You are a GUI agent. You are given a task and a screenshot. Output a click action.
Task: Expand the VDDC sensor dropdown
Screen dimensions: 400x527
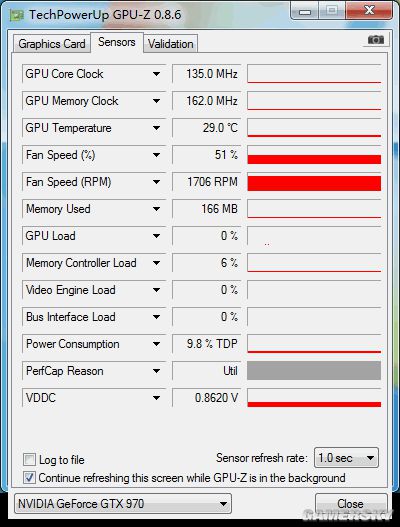point(156,398)
